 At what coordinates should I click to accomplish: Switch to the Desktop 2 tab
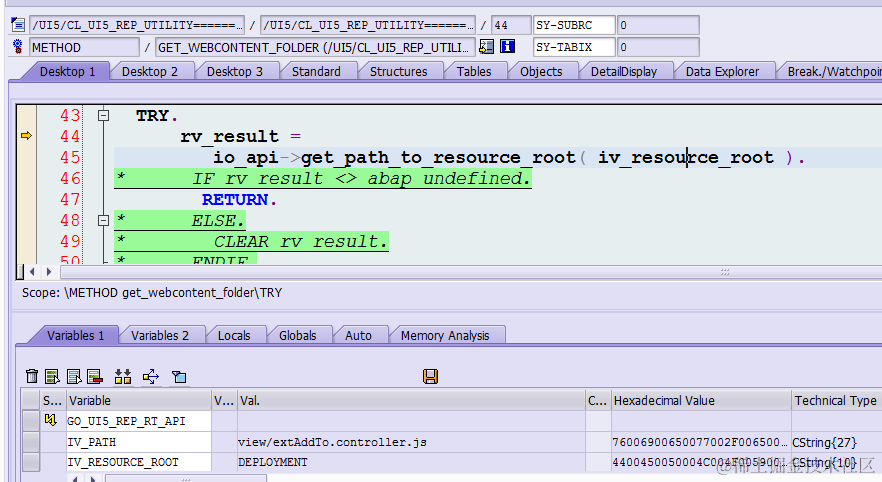coord(150,71)
